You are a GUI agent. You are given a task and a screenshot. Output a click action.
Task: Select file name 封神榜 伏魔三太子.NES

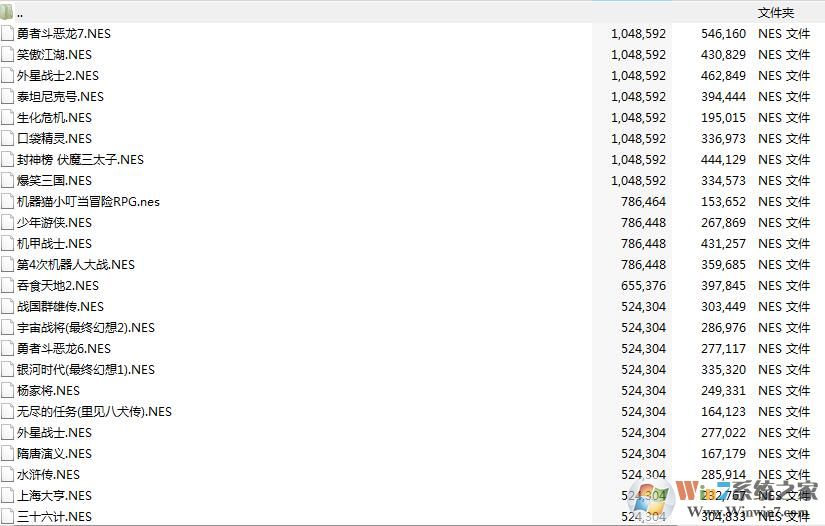[x=81, y=160]
